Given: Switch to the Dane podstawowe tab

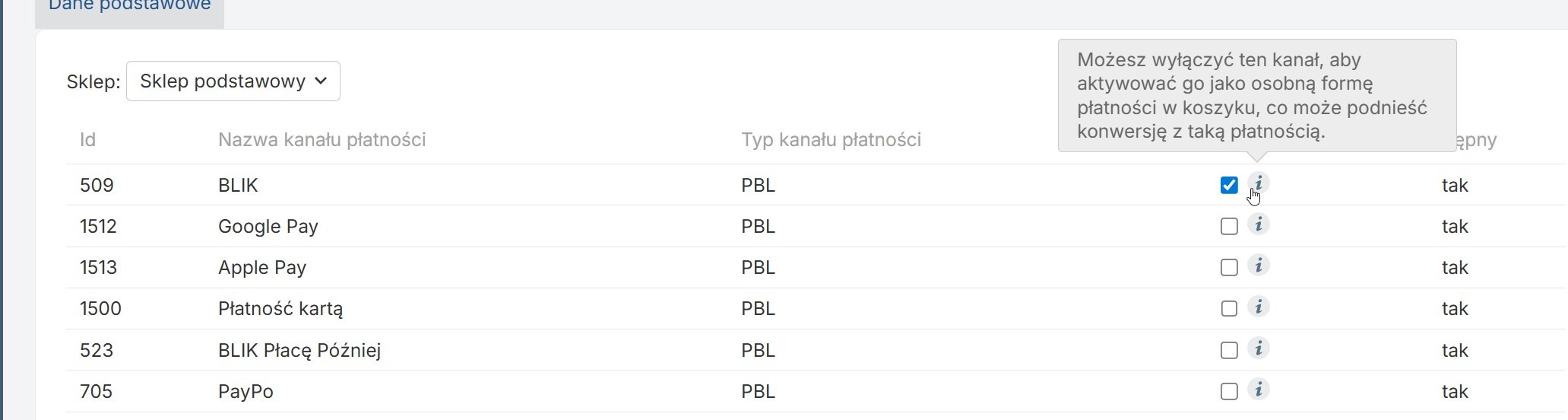Looking at the screenshot, I should [x=130, y=8].
